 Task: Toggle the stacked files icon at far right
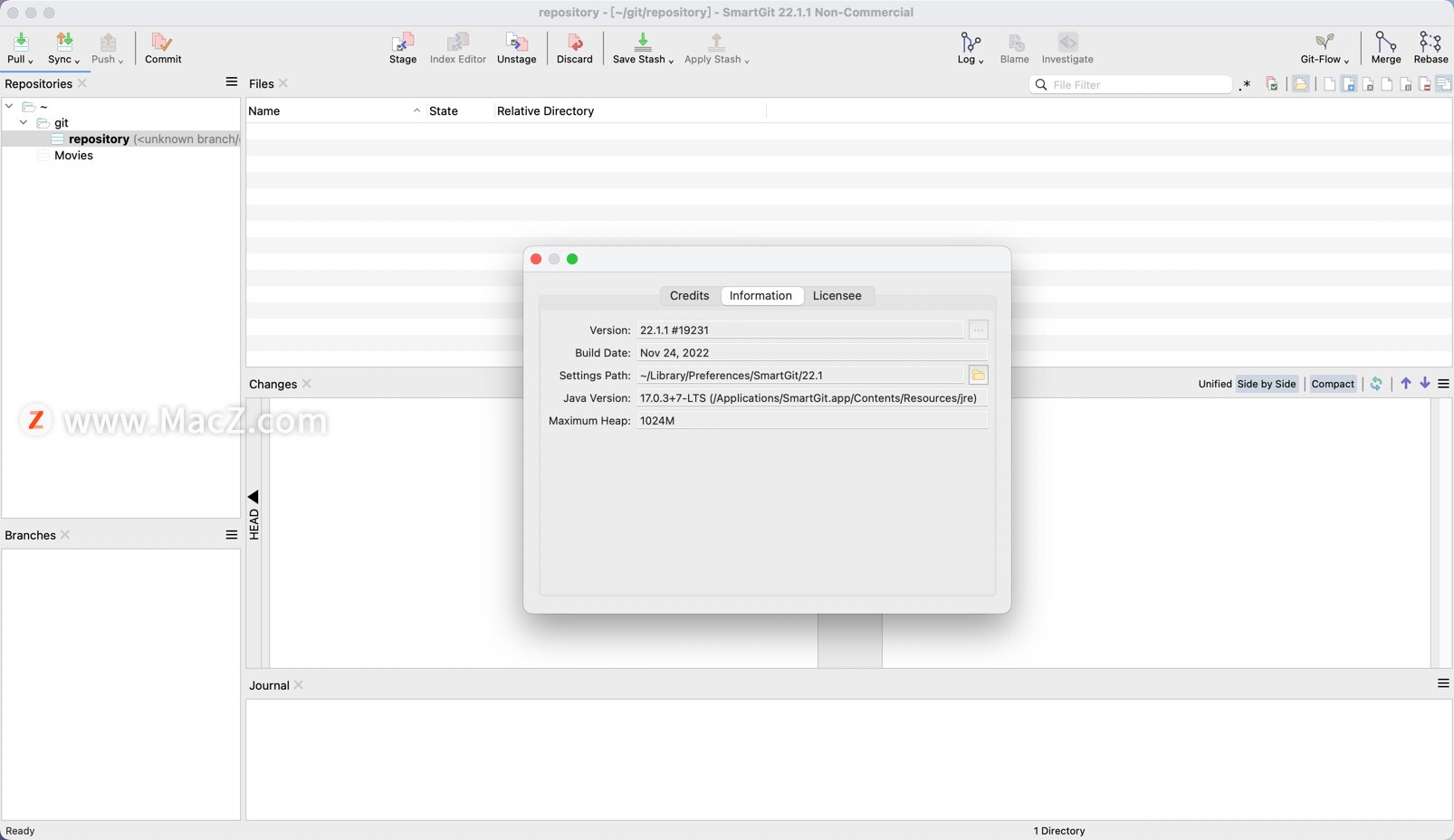(1443, 84)
